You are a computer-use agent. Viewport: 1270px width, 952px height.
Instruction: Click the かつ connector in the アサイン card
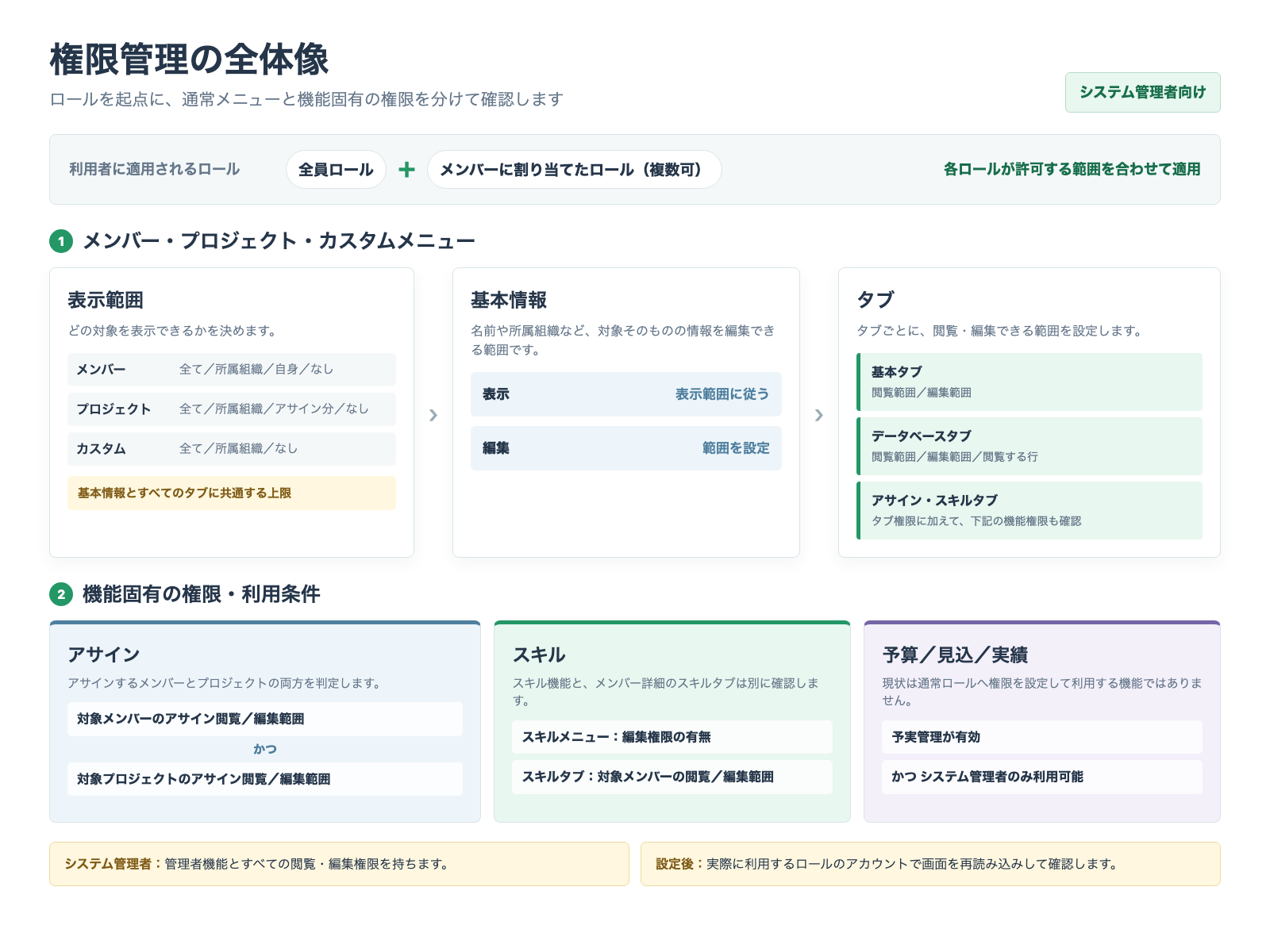pyautogui.click(x=264, y=749)
